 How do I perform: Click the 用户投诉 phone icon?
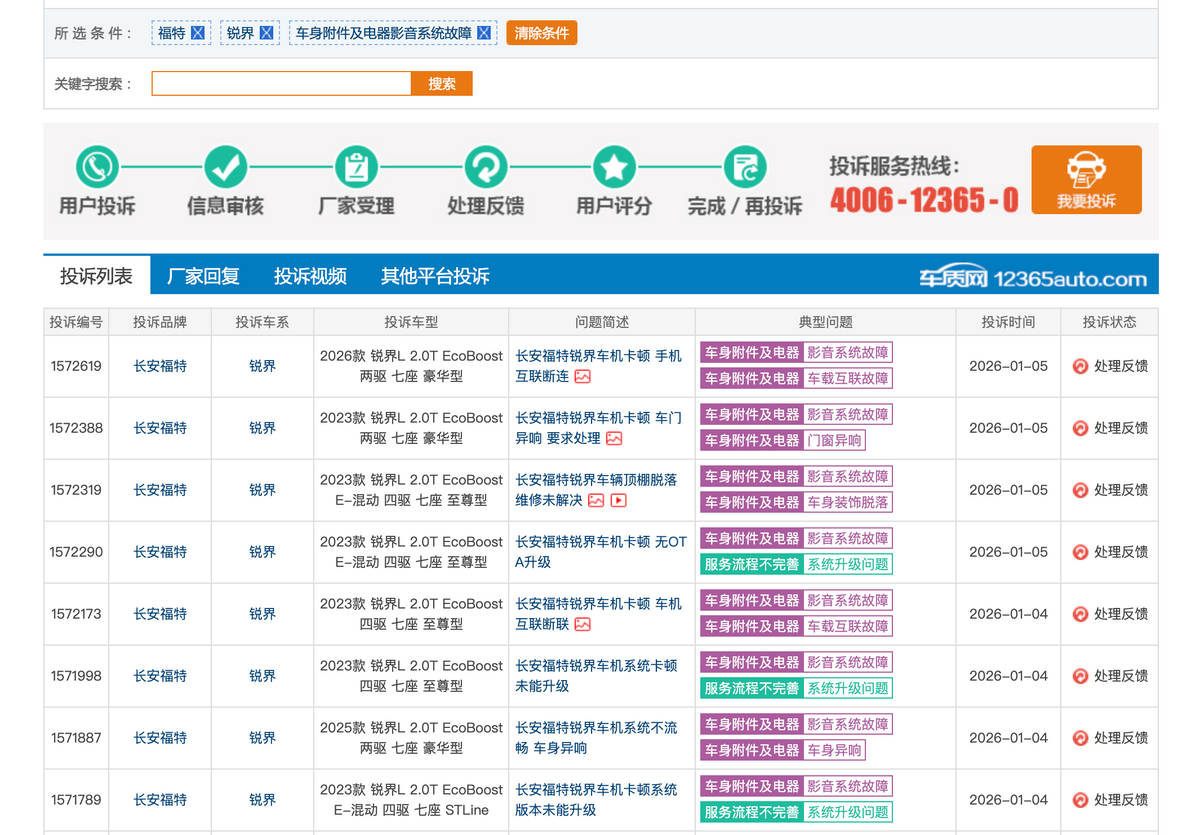(97, 168)
